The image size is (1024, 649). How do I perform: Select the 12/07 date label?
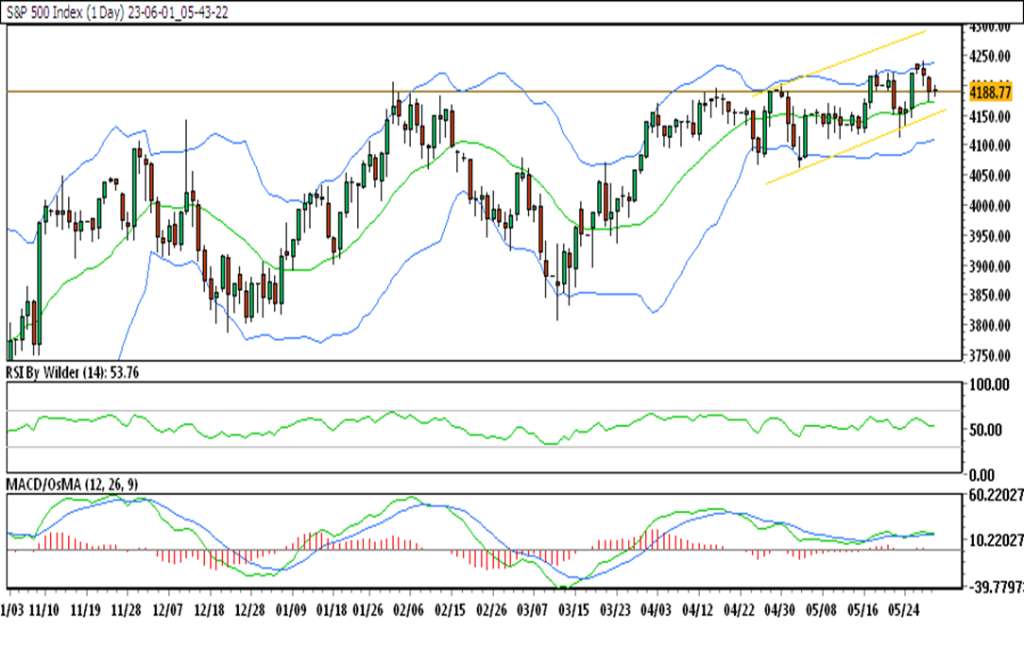point(167,610)
